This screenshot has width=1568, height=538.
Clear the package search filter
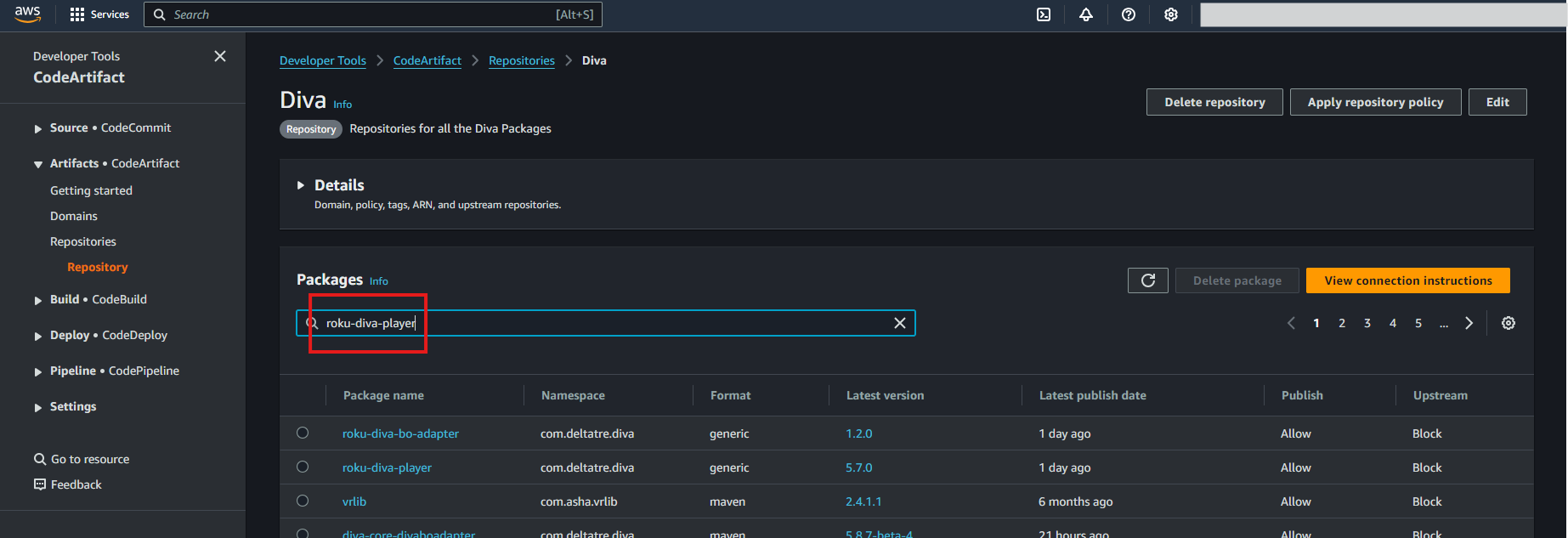coord(900,323)
